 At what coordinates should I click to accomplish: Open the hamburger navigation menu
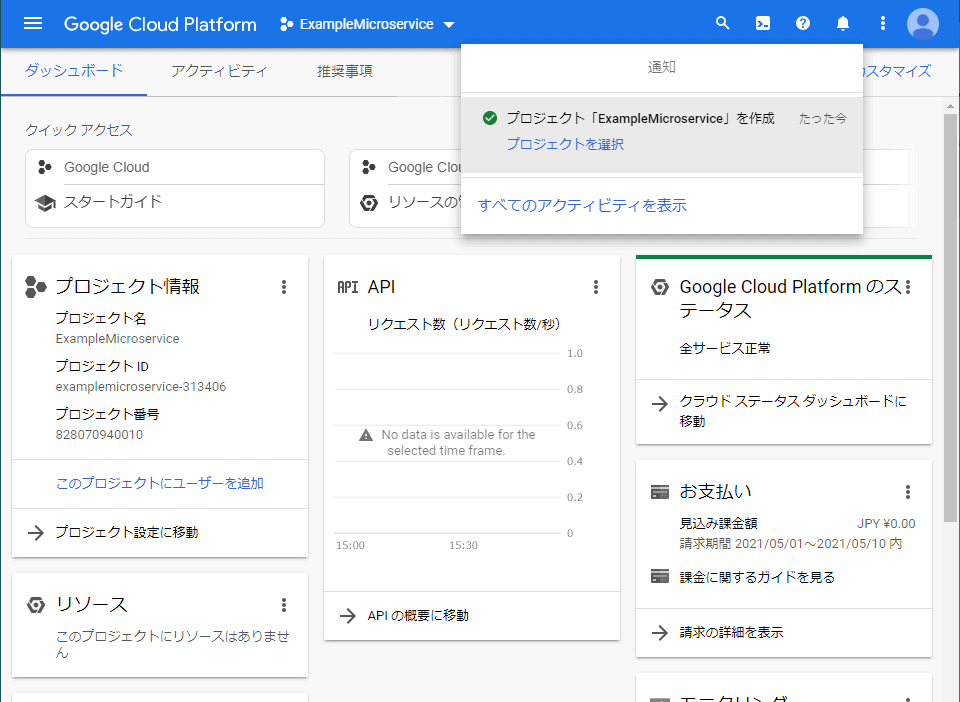pyautogui.click(x=32, y=24)
